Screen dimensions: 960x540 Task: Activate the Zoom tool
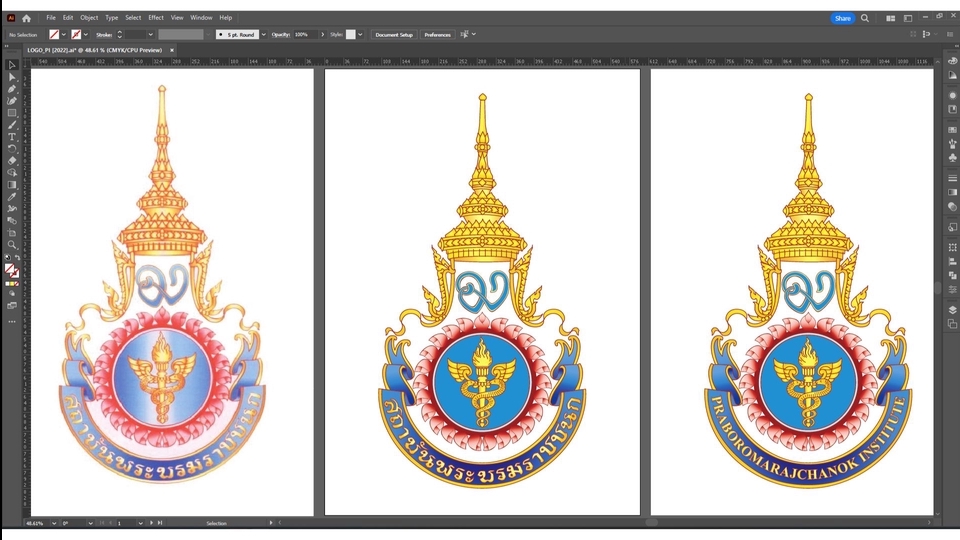(12, 244)
